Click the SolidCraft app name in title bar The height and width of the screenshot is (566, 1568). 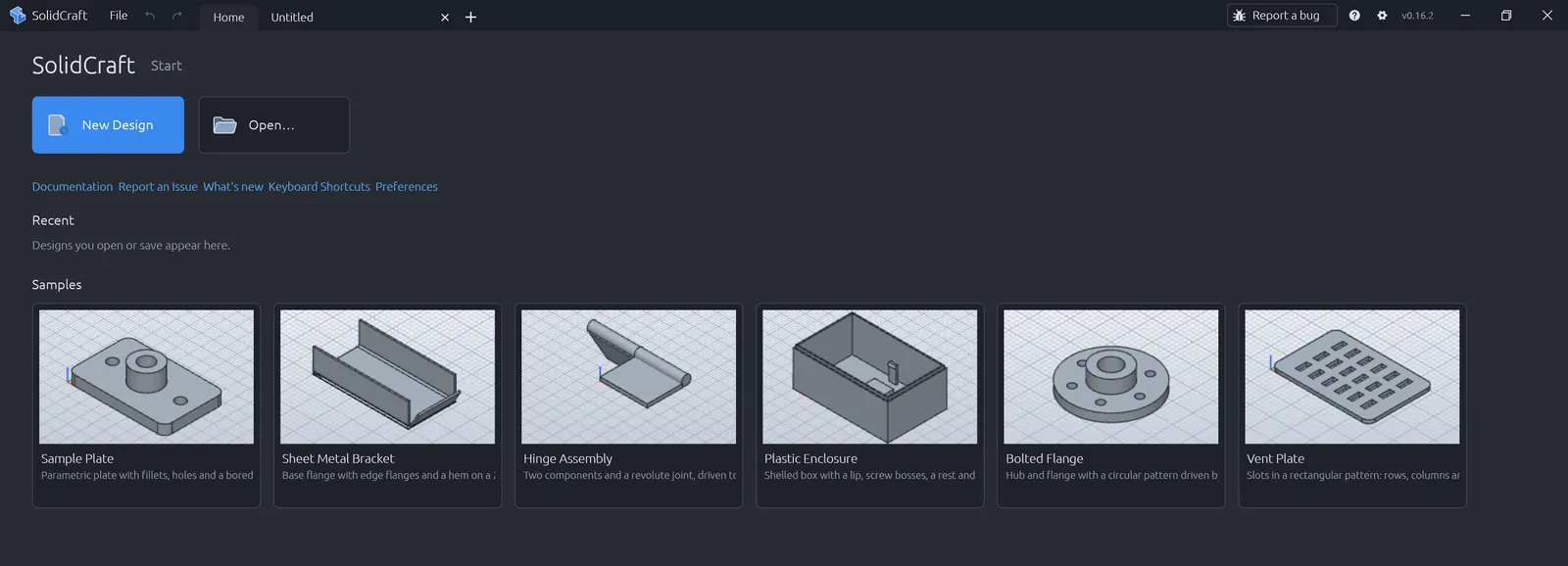click(x=60, y=16)
